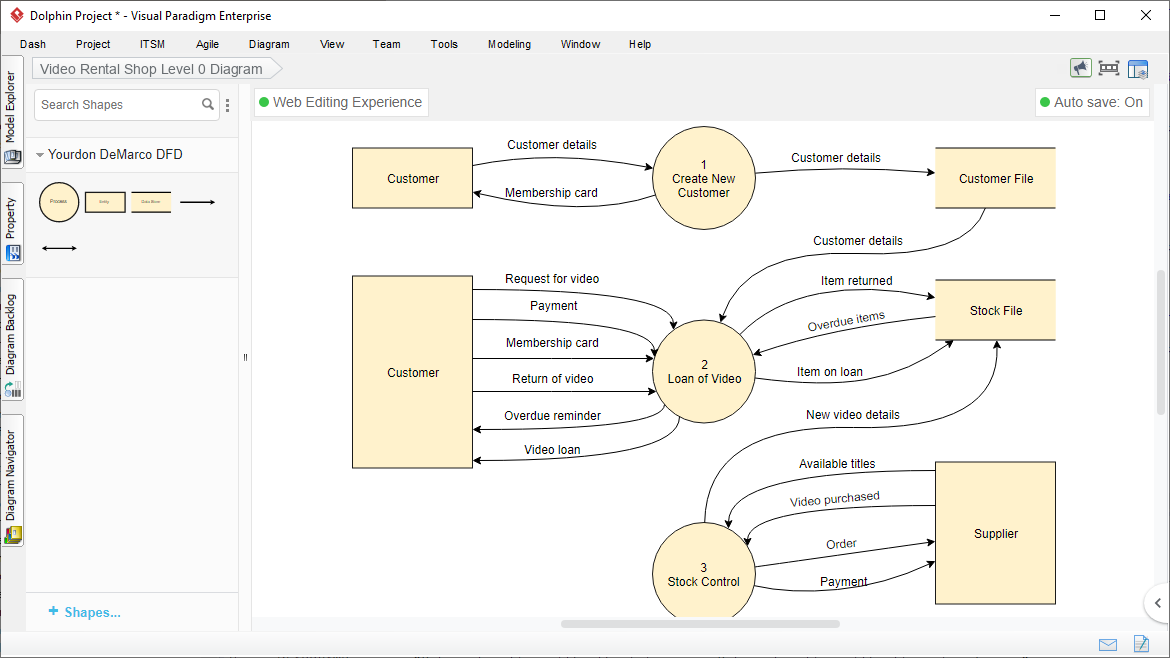Click the fit-to-screen frame icon
The height and width of the screenshot is (658, 1170).
click(1108, 68)
